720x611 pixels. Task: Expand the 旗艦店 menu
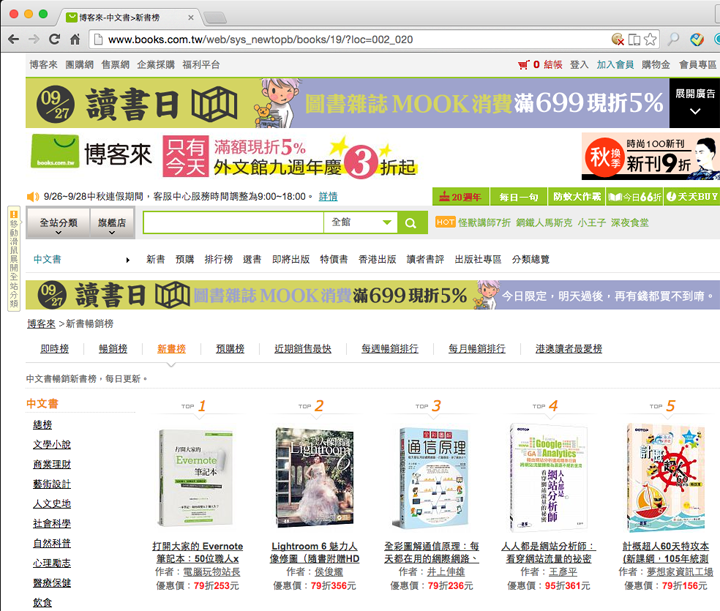(x=112, y=223)
